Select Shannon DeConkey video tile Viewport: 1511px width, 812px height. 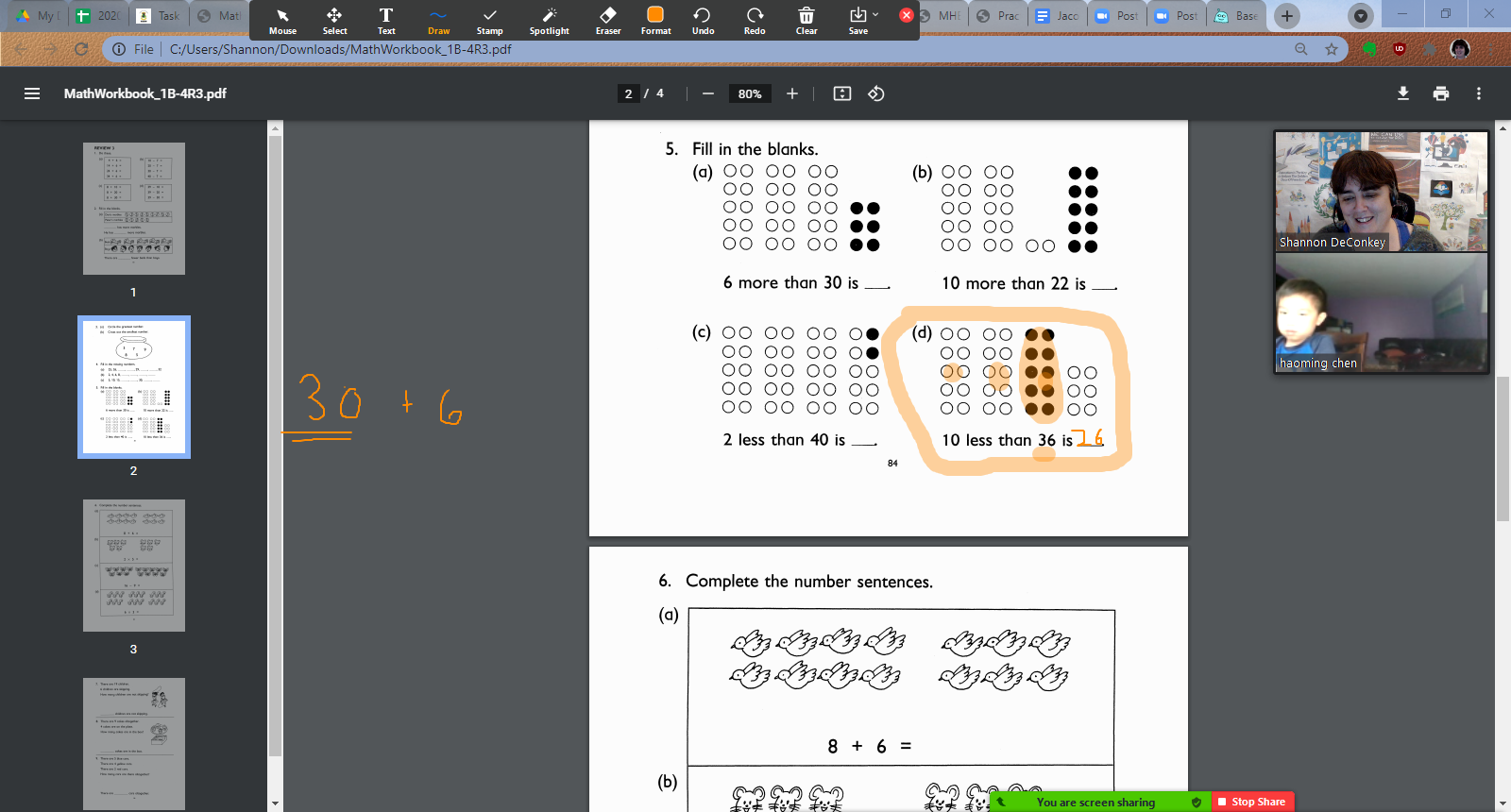click(x=1381, y=192)
